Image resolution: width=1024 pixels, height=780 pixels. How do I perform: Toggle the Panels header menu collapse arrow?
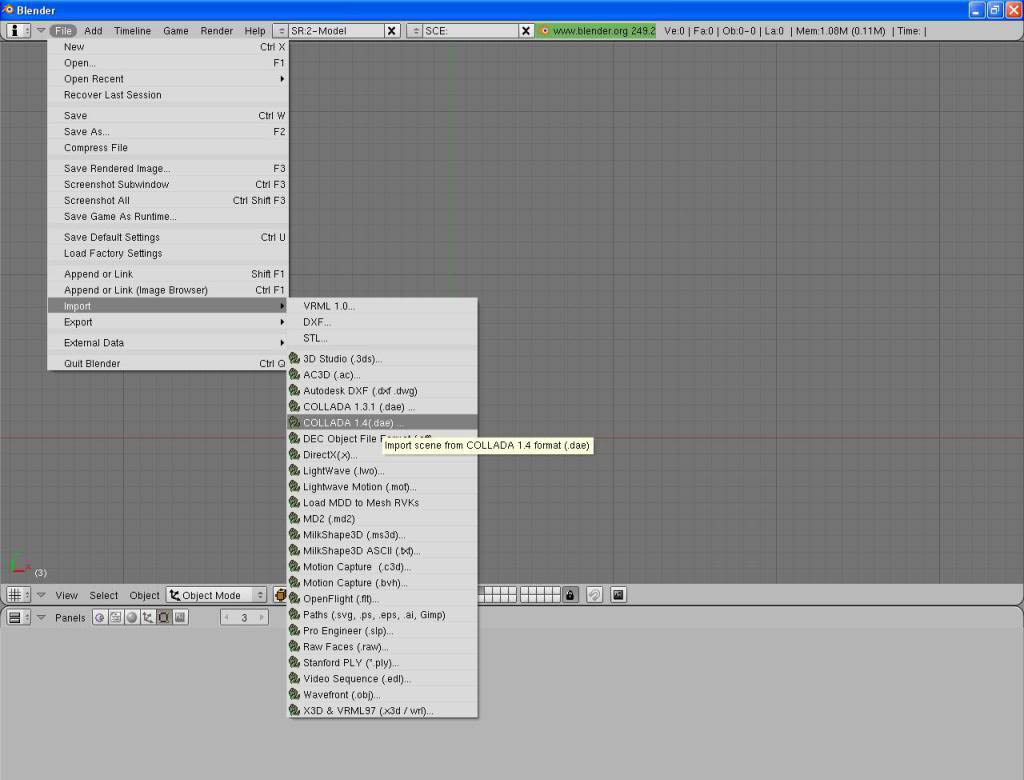pos(41,618)
